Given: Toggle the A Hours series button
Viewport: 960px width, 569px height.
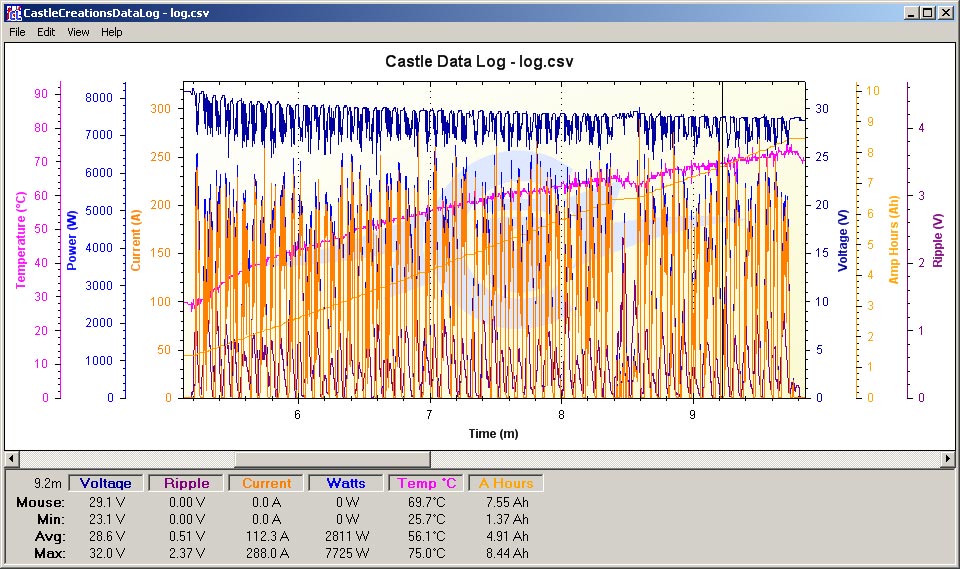Looking at the screenshot, I should [506, 483].
